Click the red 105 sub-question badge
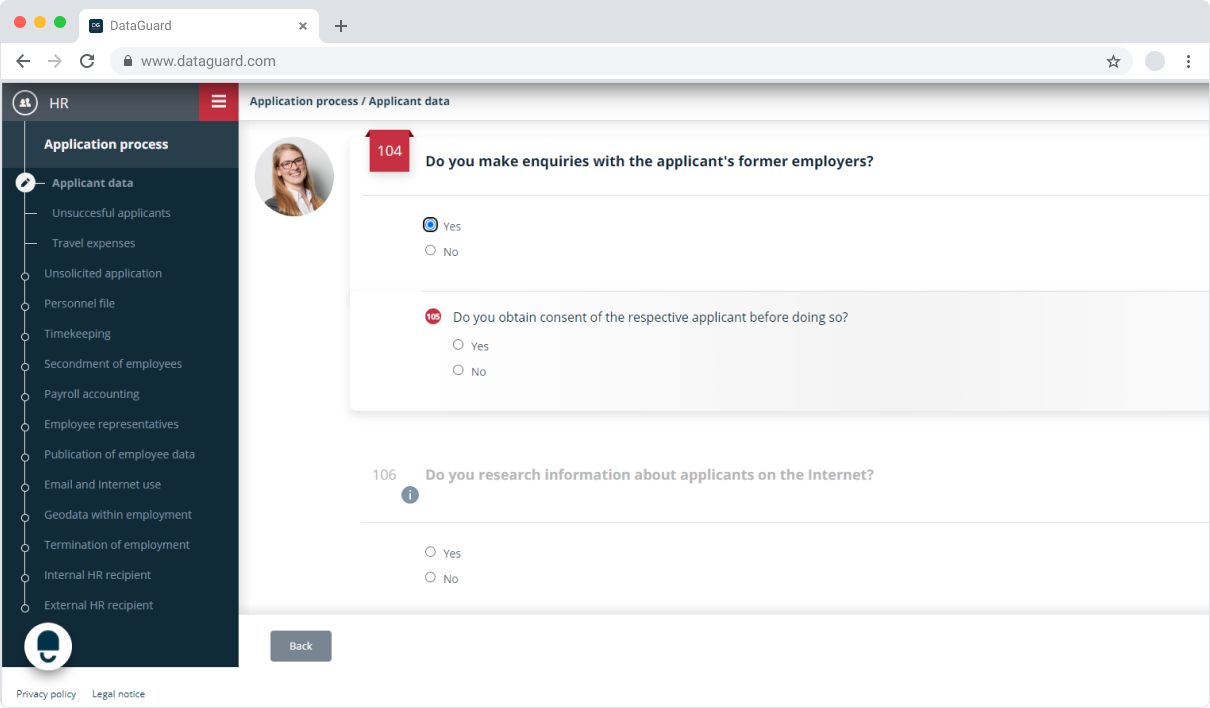This screenshot has height=708, width=1210. tap(433, 317)
